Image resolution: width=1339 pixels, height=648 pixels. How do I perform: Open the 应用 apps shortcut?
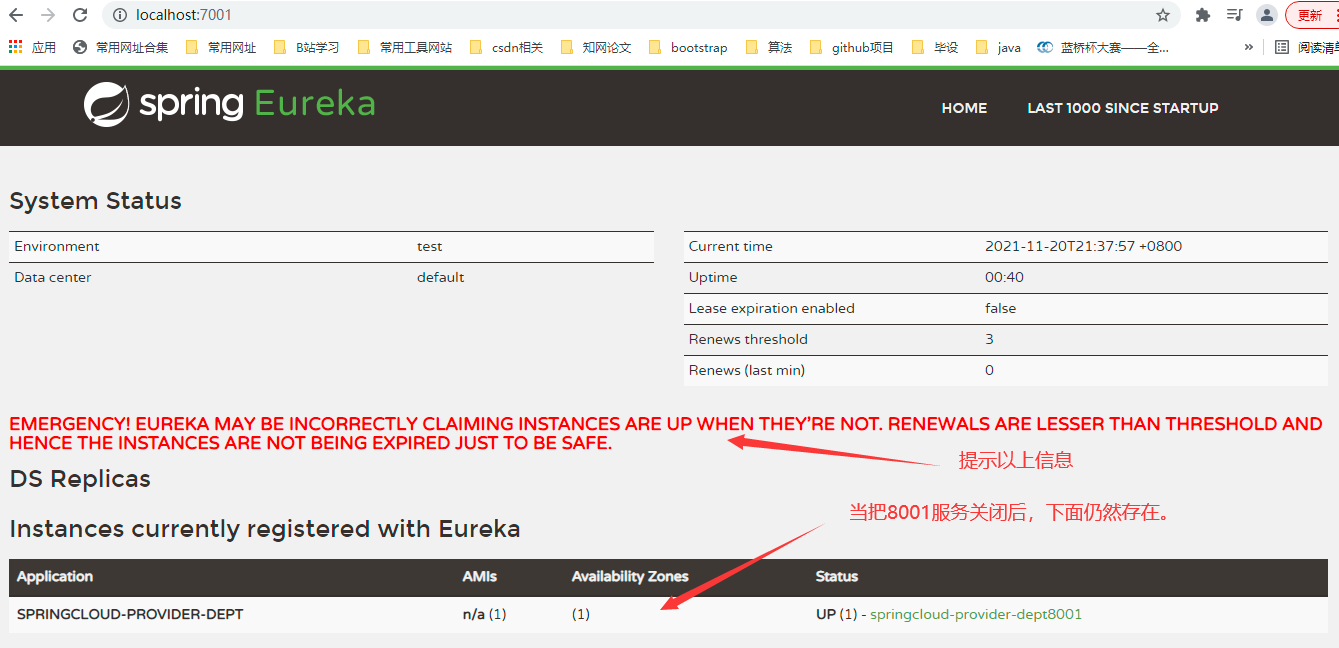click(32, 47)
